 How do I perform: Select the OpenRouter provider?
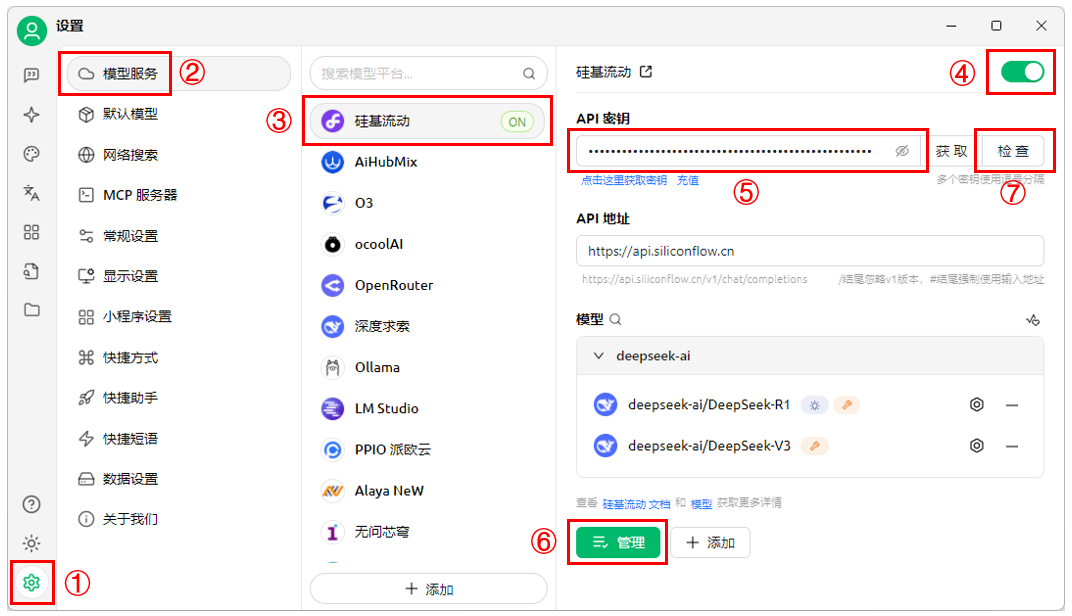pyautogui.click(x=428, y=285)
